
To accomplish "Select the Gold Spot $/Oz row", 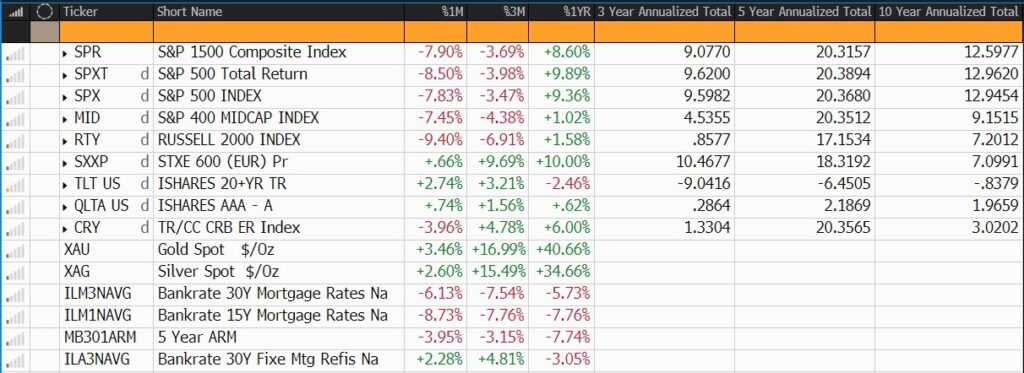I will tap(512, 250).
